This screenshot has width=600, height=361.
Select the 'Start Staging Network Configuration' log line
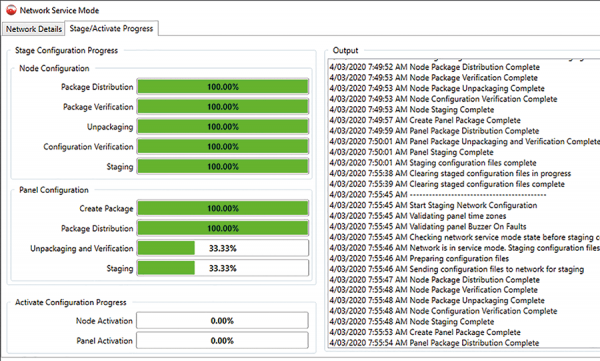pyautogui.click(x=433, y=205)
